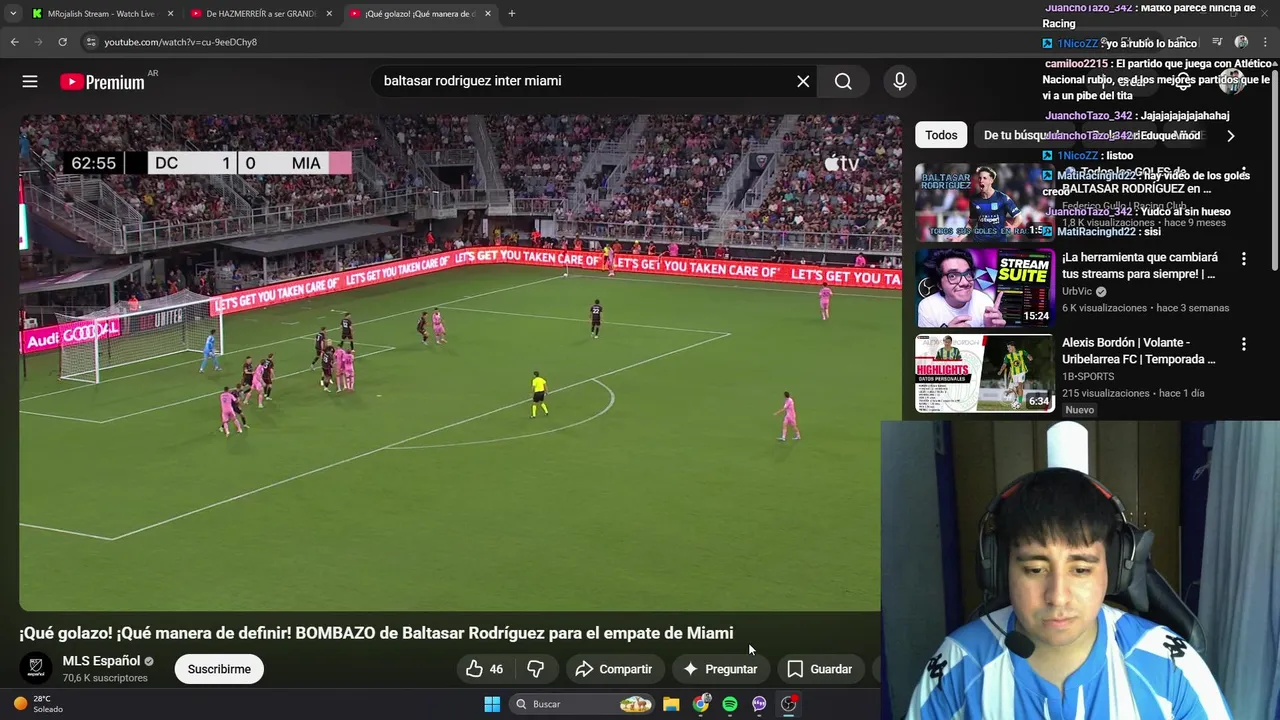Go back with the browser back arrow
Screen dimensions: 1280x720
tap(14, 42)
